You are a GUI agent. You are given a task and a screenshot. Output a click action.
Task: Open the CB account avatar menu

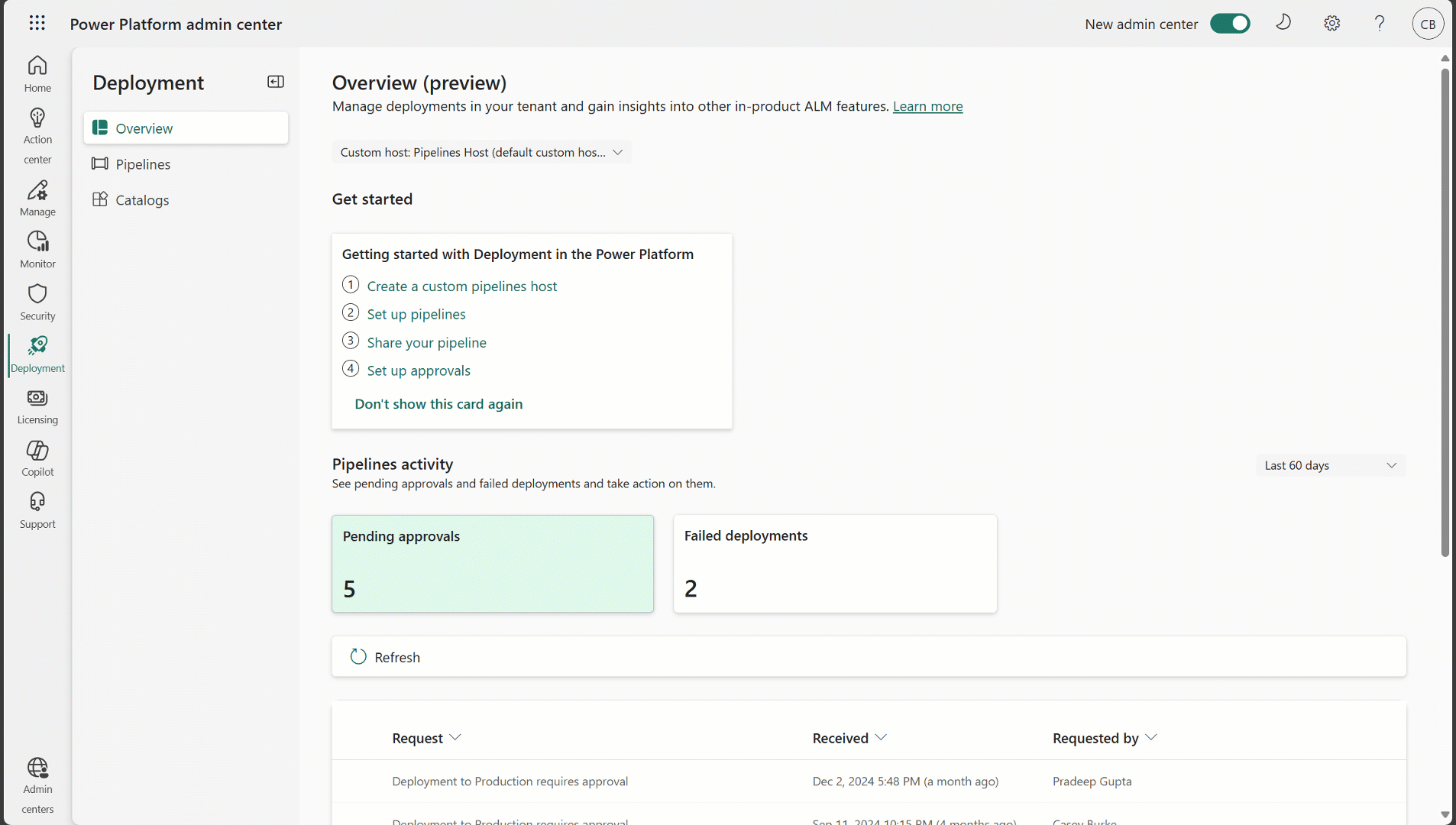(x=1427, y=23)
